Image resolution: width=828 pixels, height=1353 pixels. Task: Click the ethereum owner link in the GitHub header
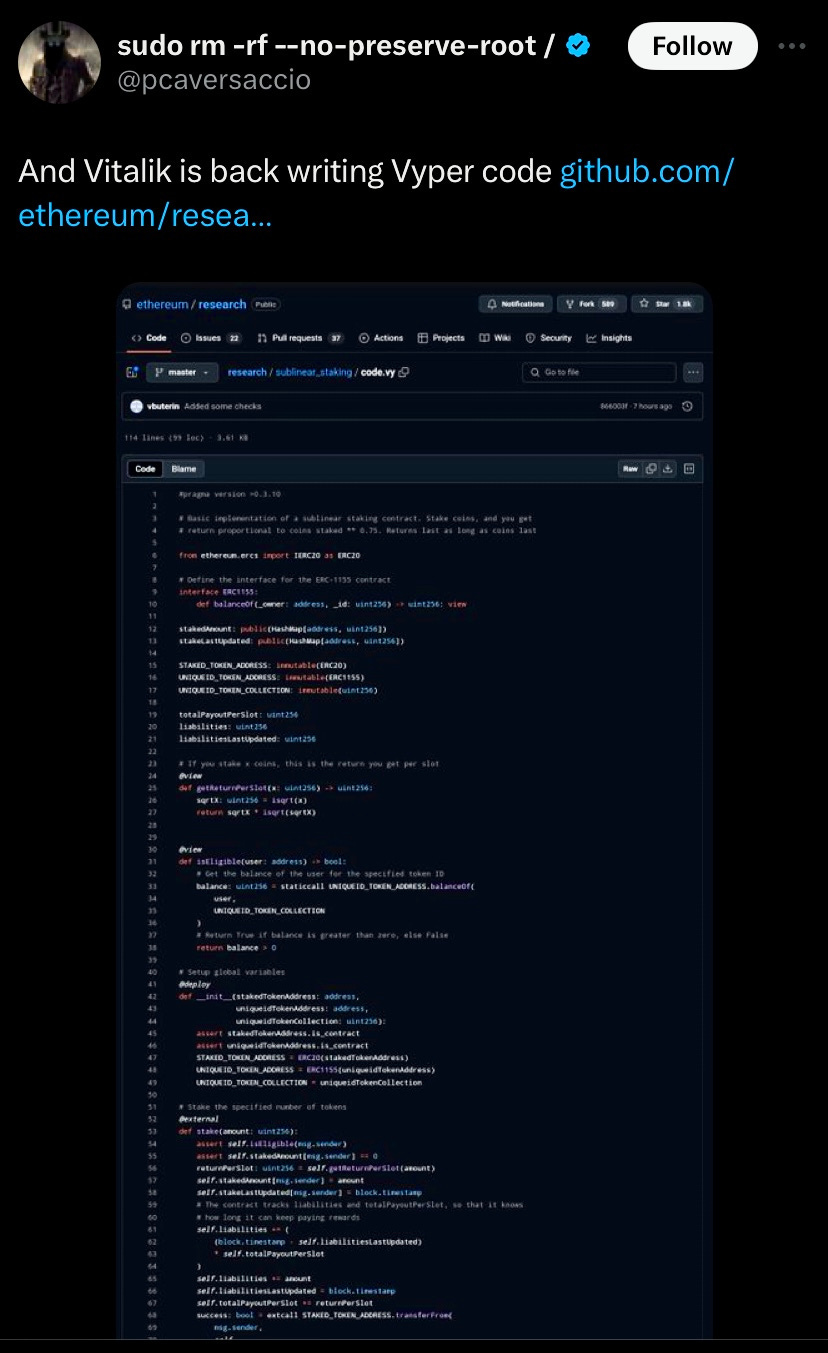tap(161, 304)
